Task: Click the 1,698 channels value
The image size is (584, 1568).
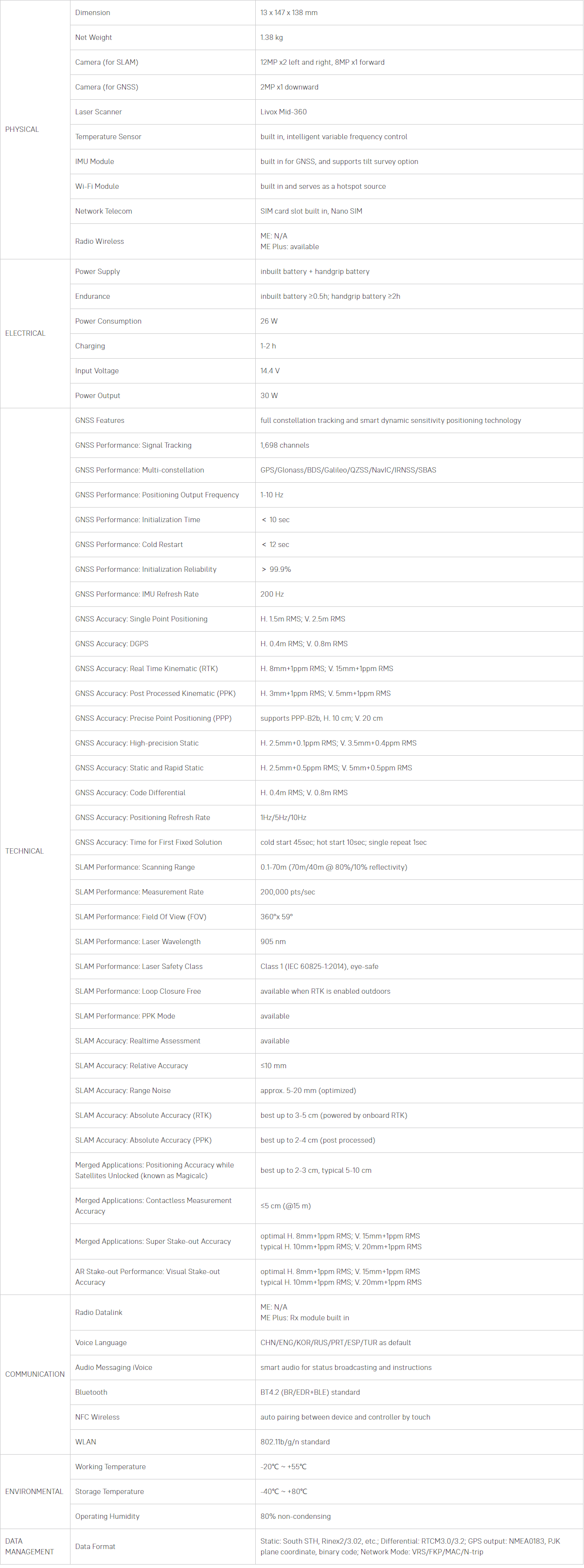Action: [284, 446]
